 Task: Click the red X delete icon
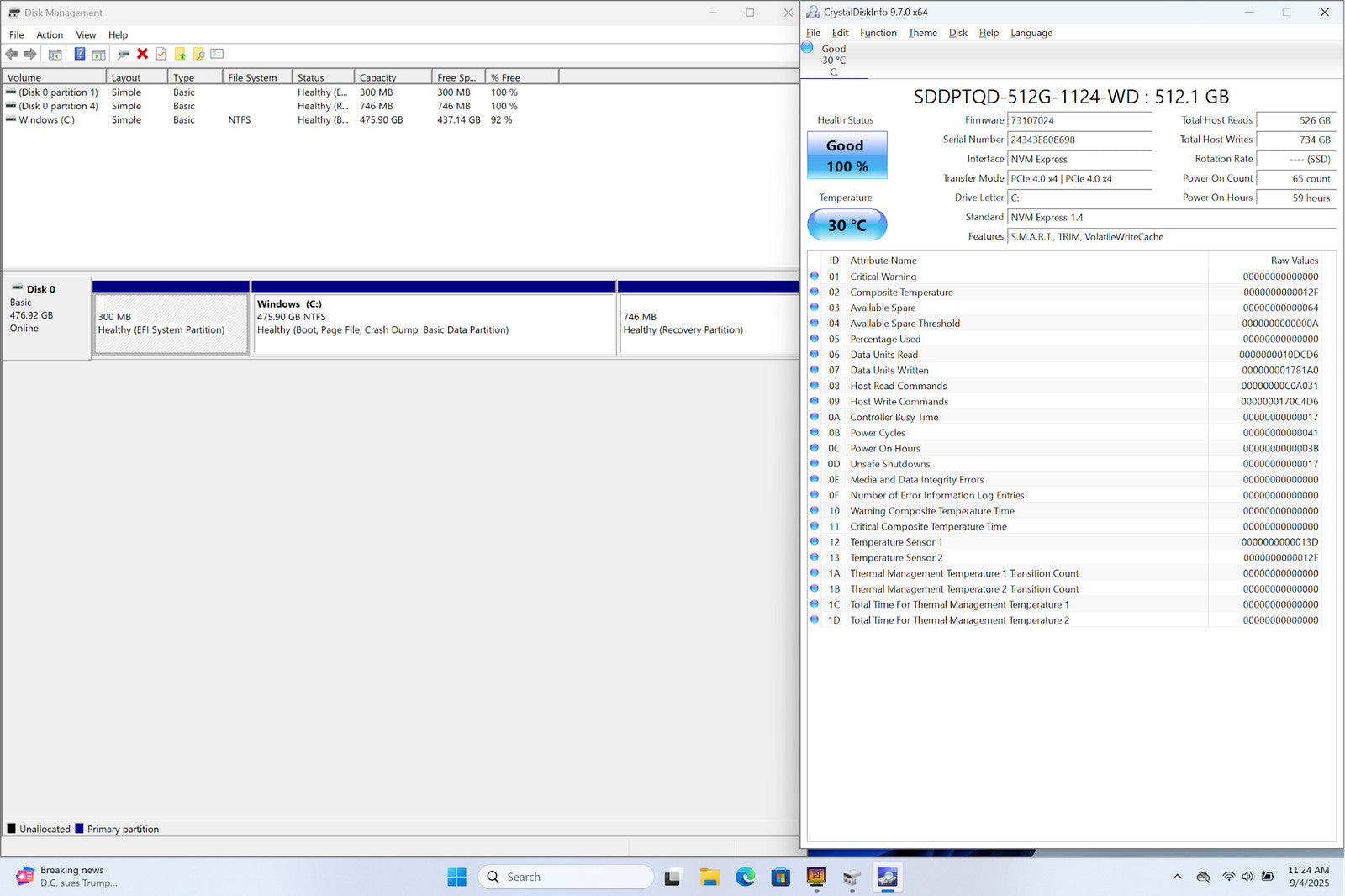click(x=142, y=54)
